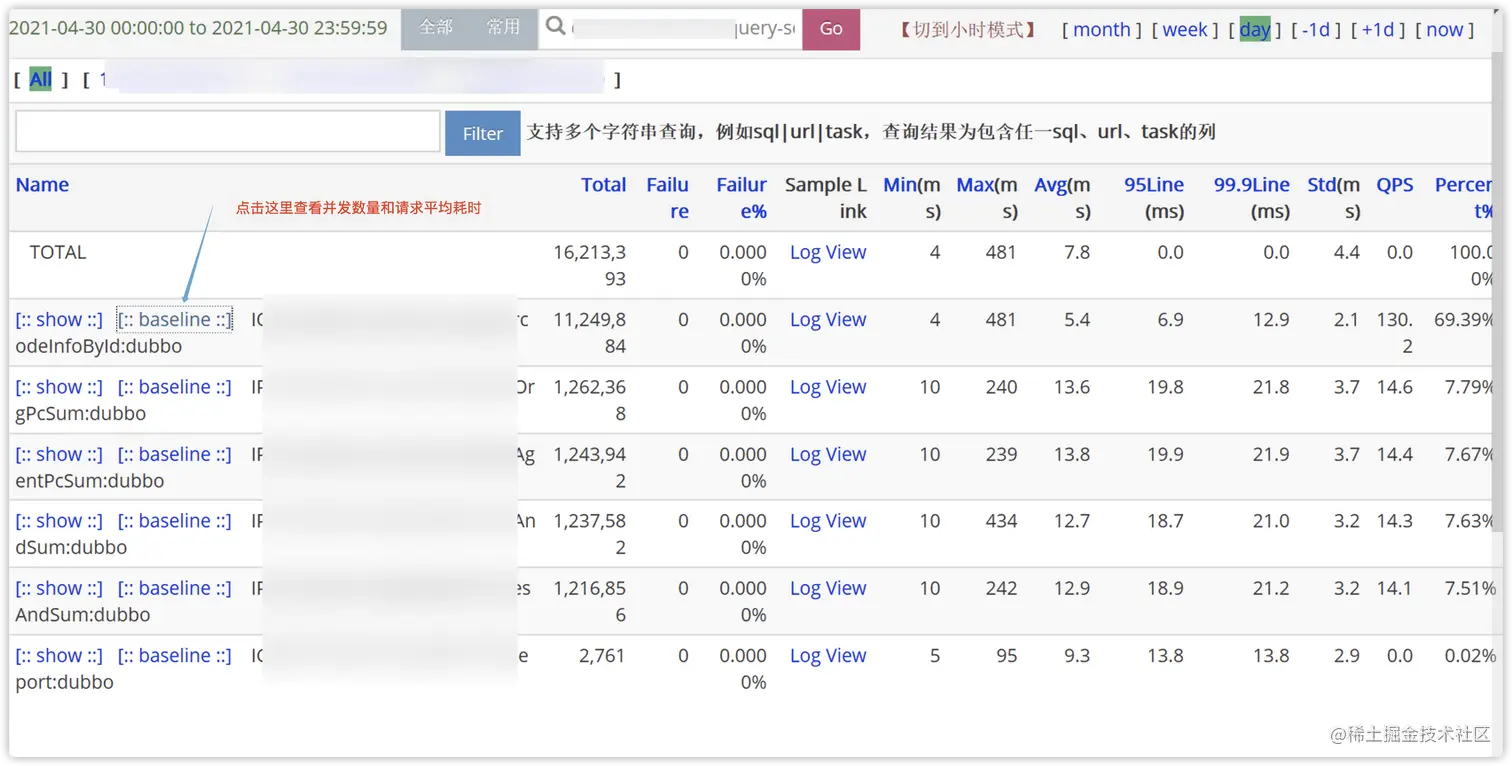The width and height of the screenshot is (1512, 766).
Task: Click total count 1,262,368
Action: click(x=590, y=400)
